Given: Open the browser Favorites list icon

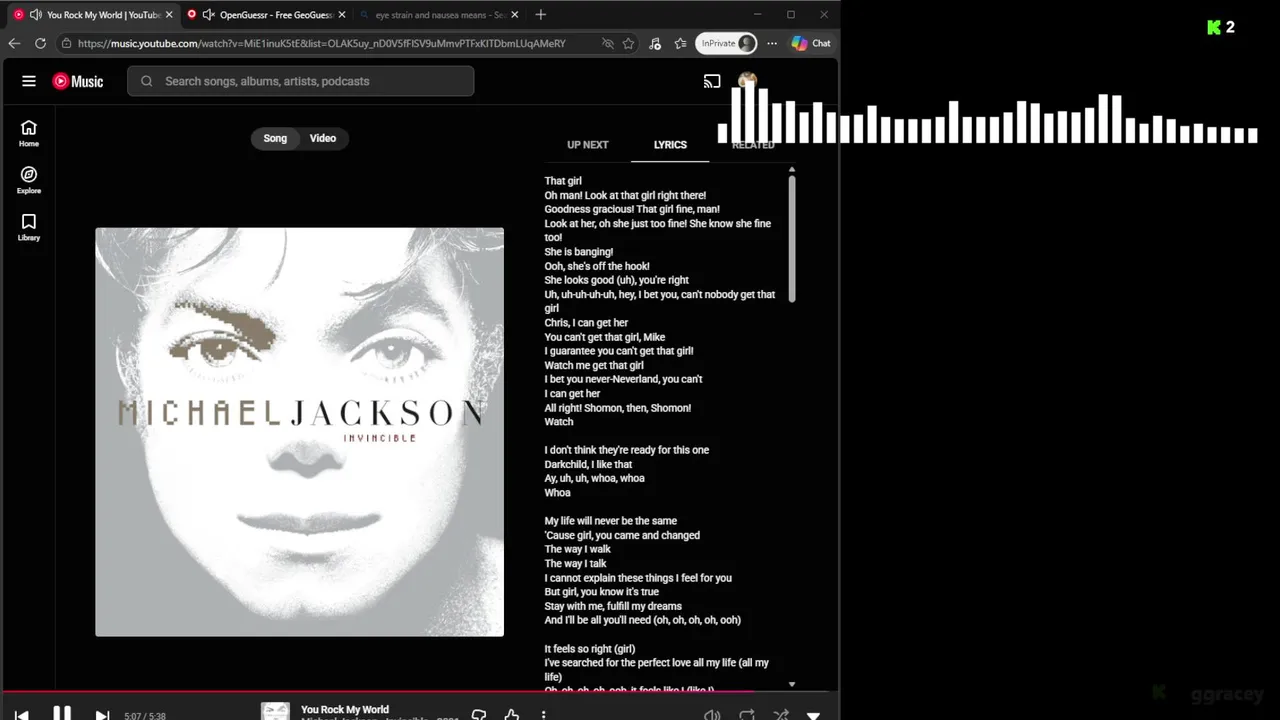Looking at the screenshot, I should [681, 43].
